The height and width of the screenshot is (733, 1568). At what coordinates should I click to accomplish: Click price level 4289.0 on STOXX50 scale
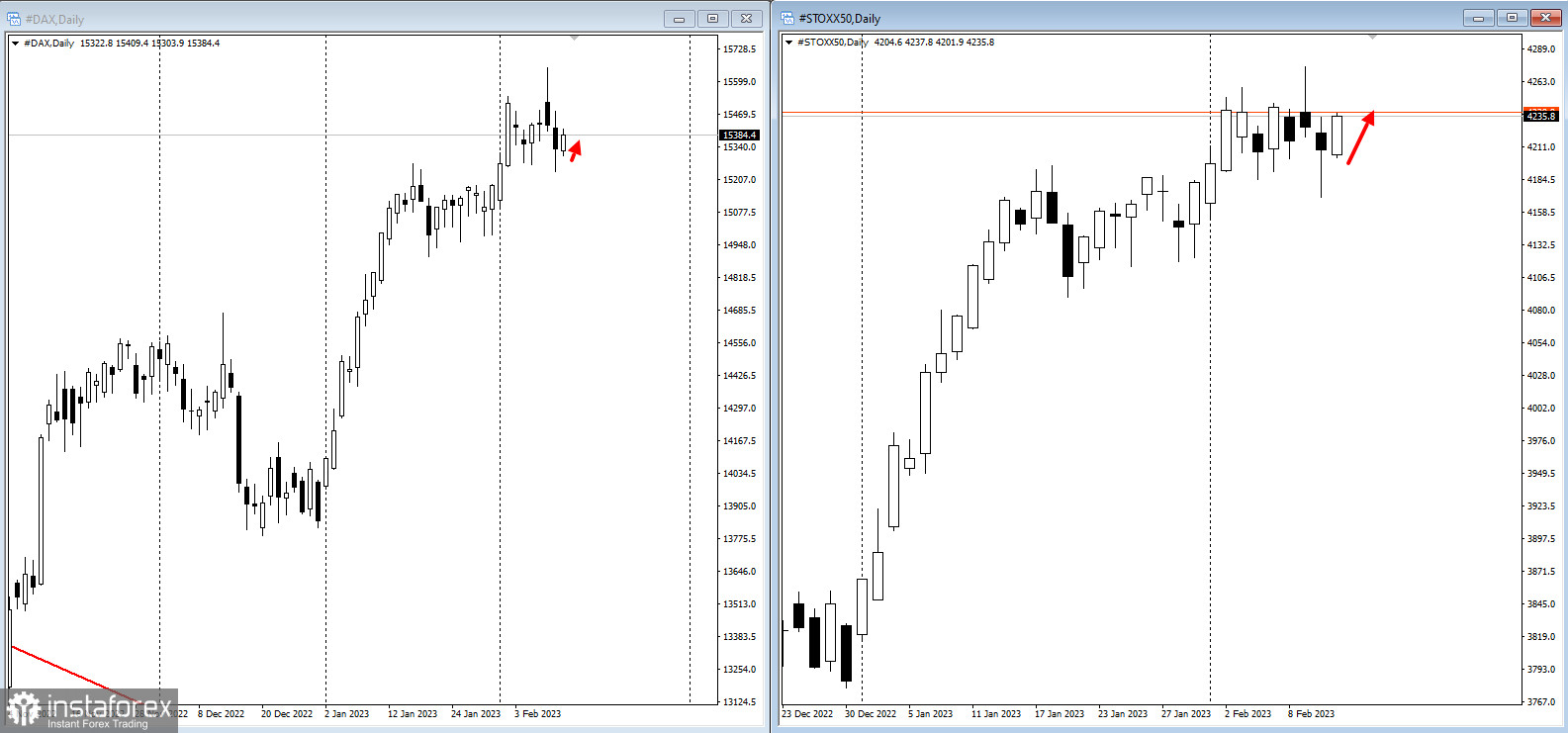[1540, 49]
